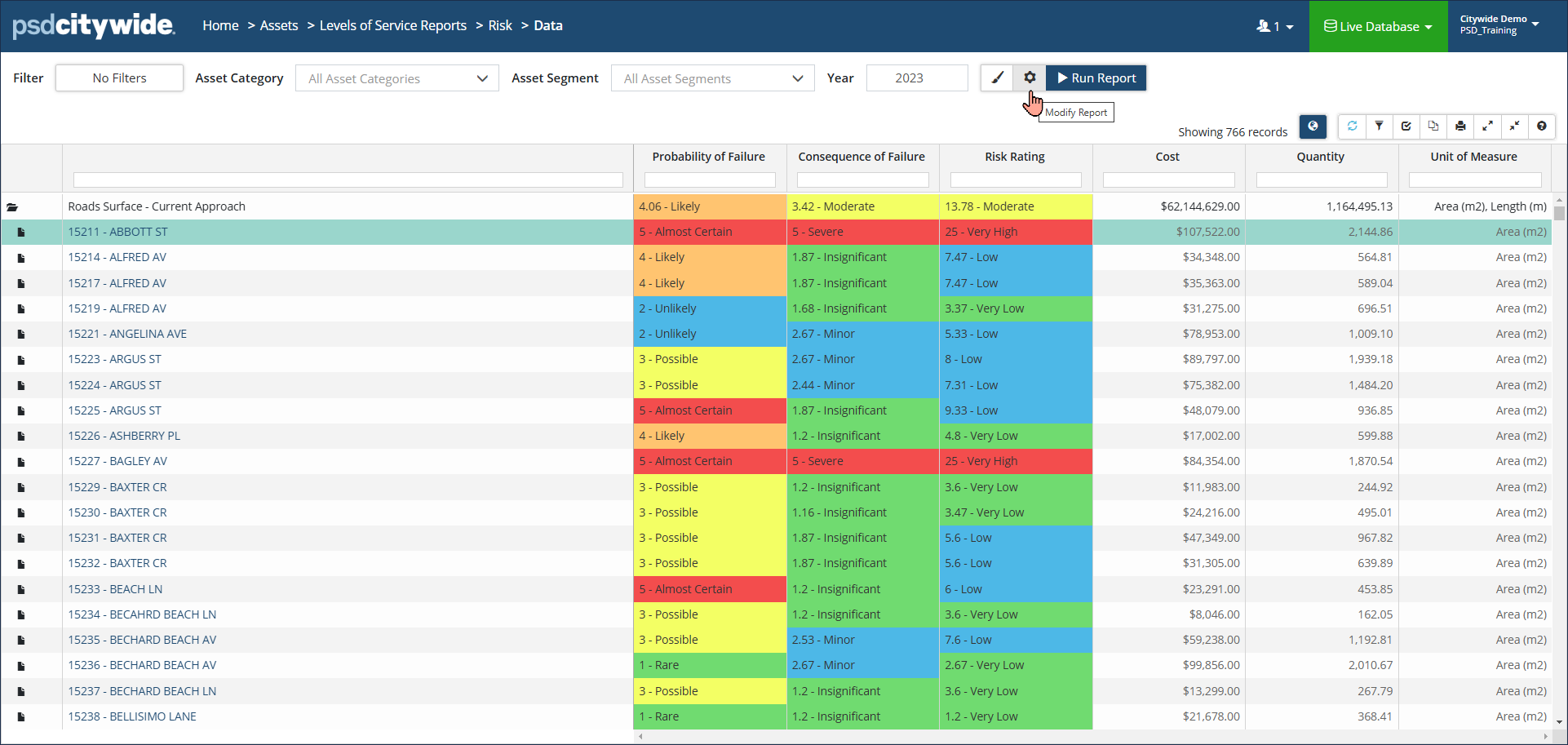
Task: Click the collapse all arrows icon
Action: coord(1514,126)
